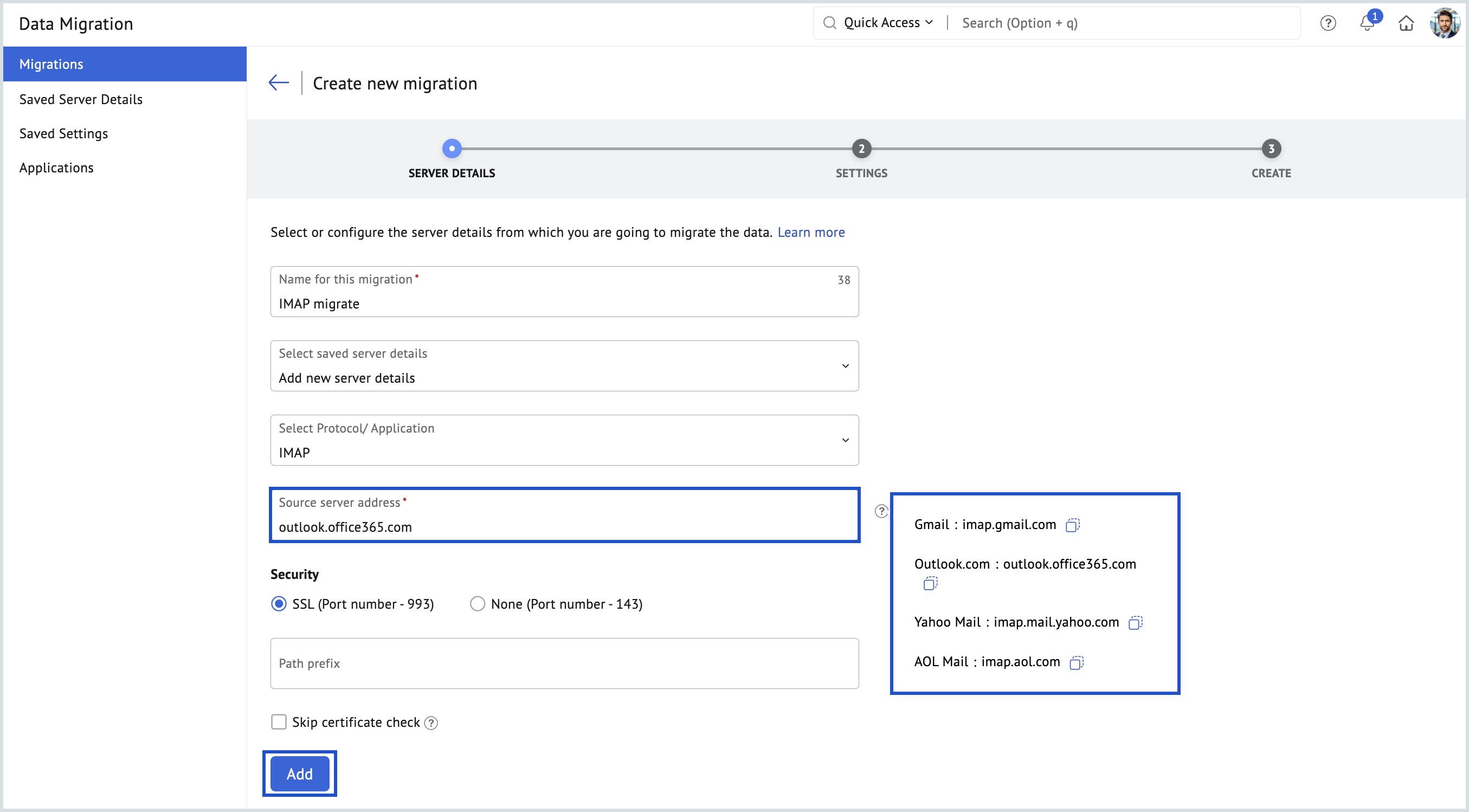Select the SSL Port 993 security option
The image size is (1469, 812).
pos(278,603)
